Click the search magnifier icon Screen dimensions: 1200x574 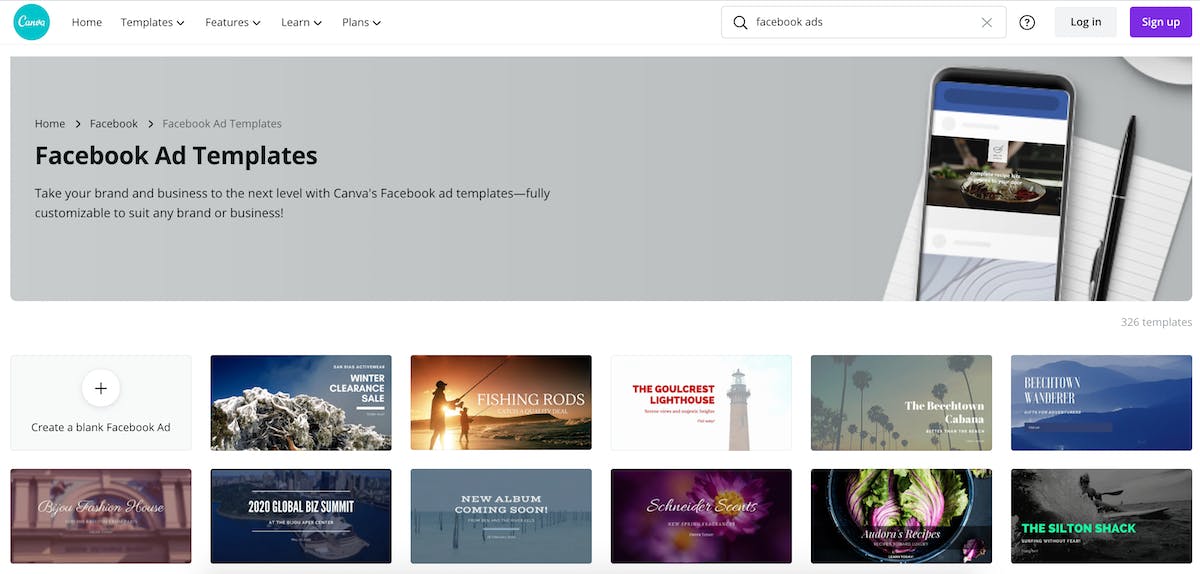point(740,22)
